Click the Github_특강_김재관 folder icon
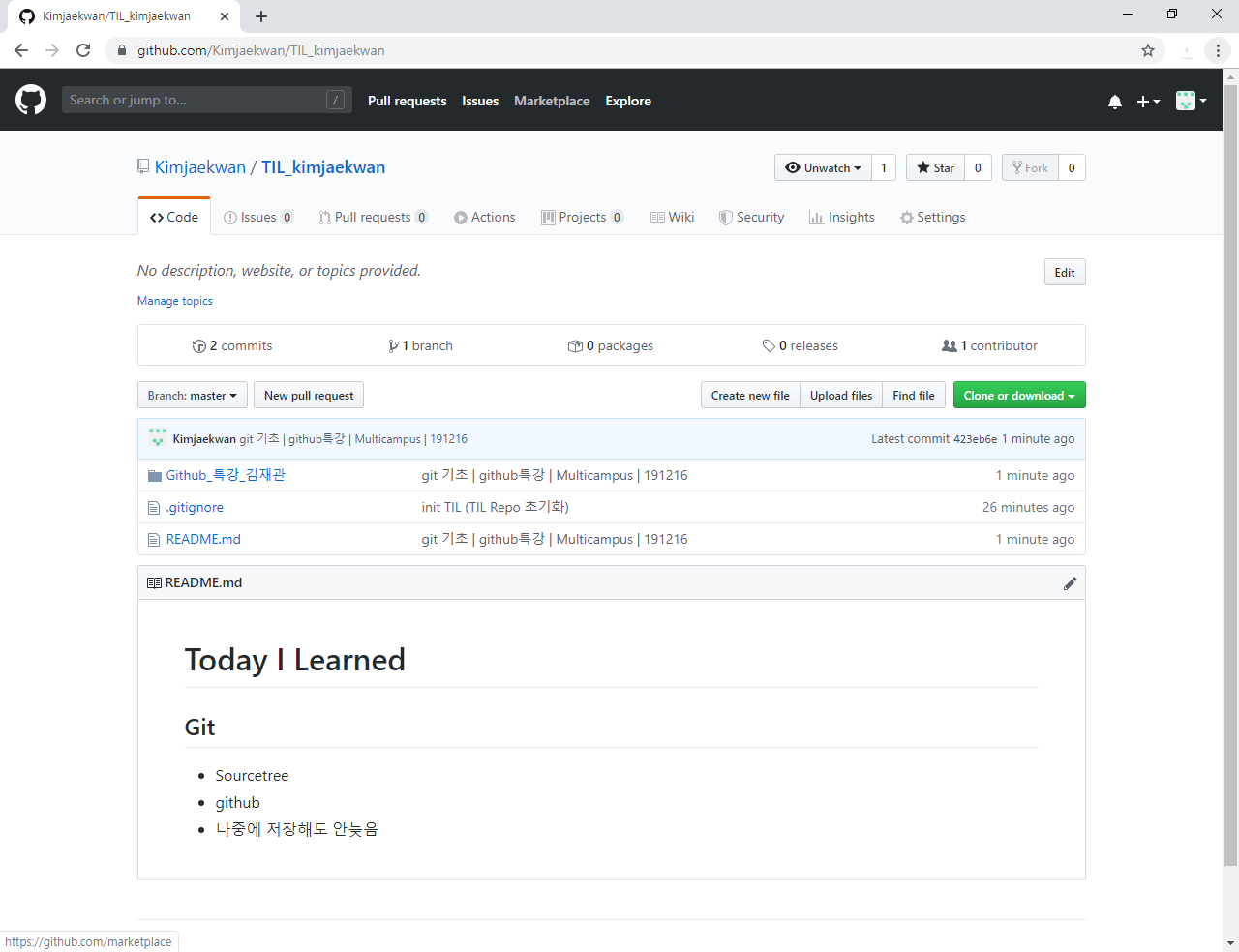This screenshot has width=1239, height=952. (154, 475)
